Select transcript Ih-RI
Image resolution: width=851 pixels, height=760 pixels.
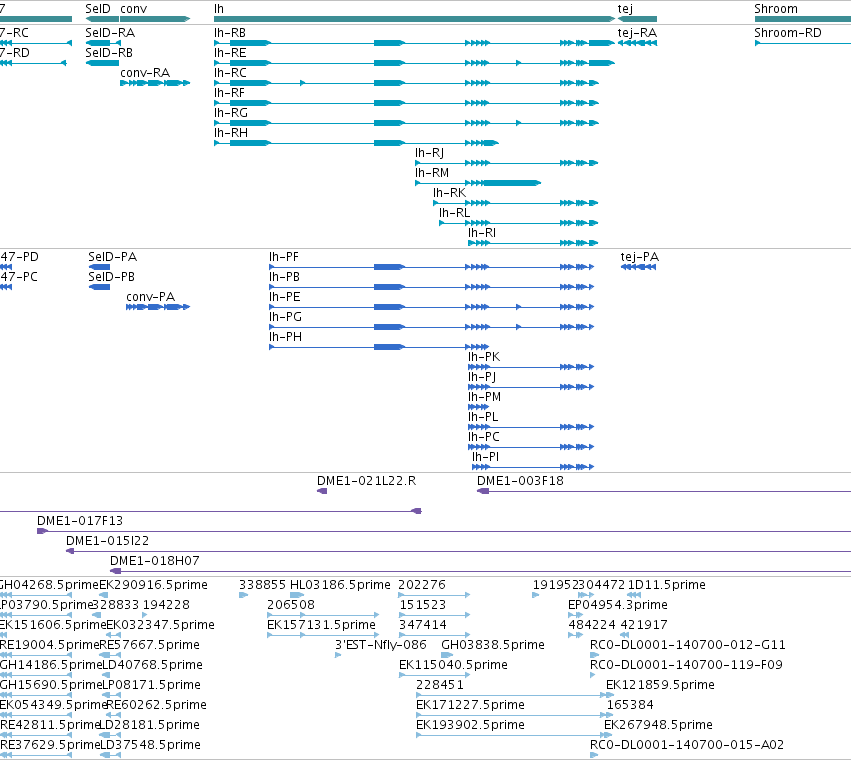pos(533,243)
